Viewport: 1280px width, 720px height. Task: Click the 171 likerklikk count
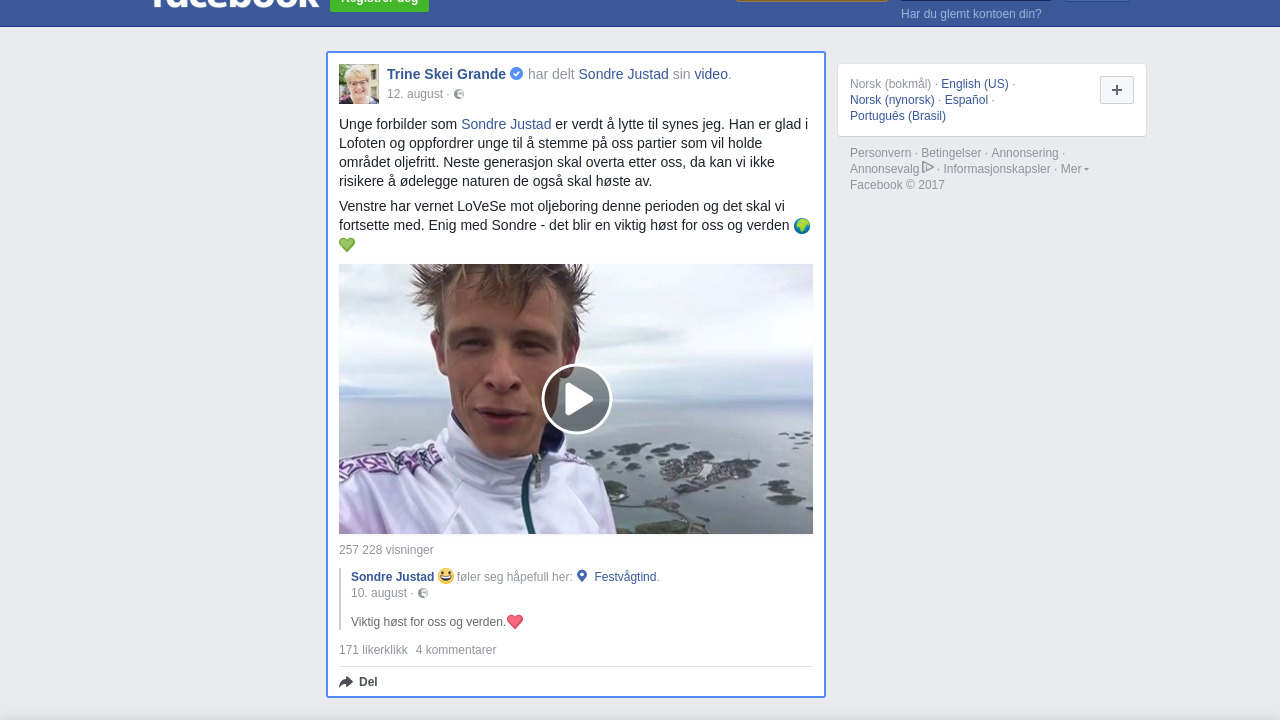(x=373, y=650)
